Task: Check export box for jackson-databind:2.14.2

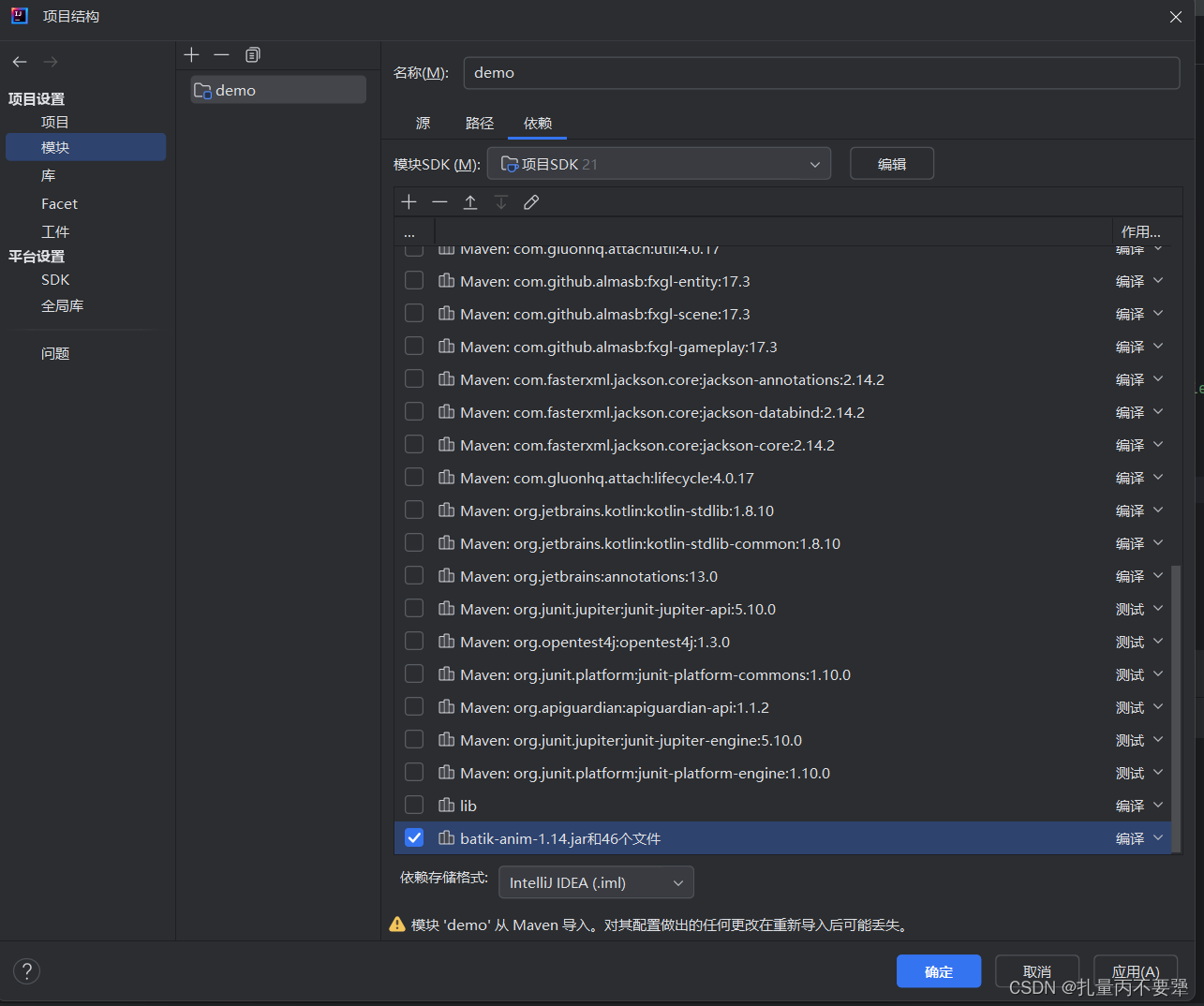Action: pos(414,411)
